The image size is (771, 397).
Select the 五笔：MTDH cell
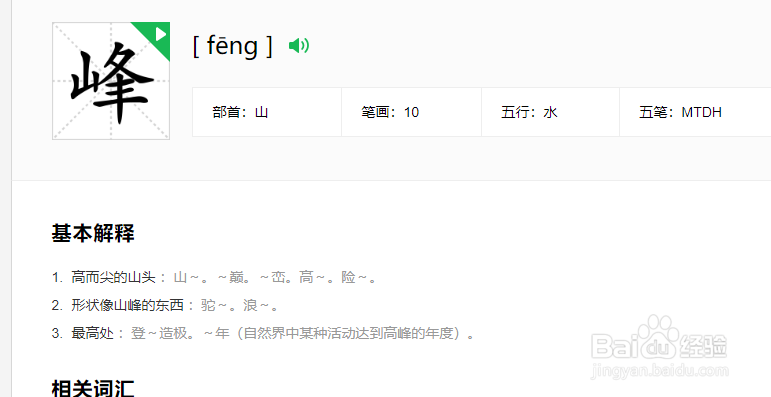(695, 112)
